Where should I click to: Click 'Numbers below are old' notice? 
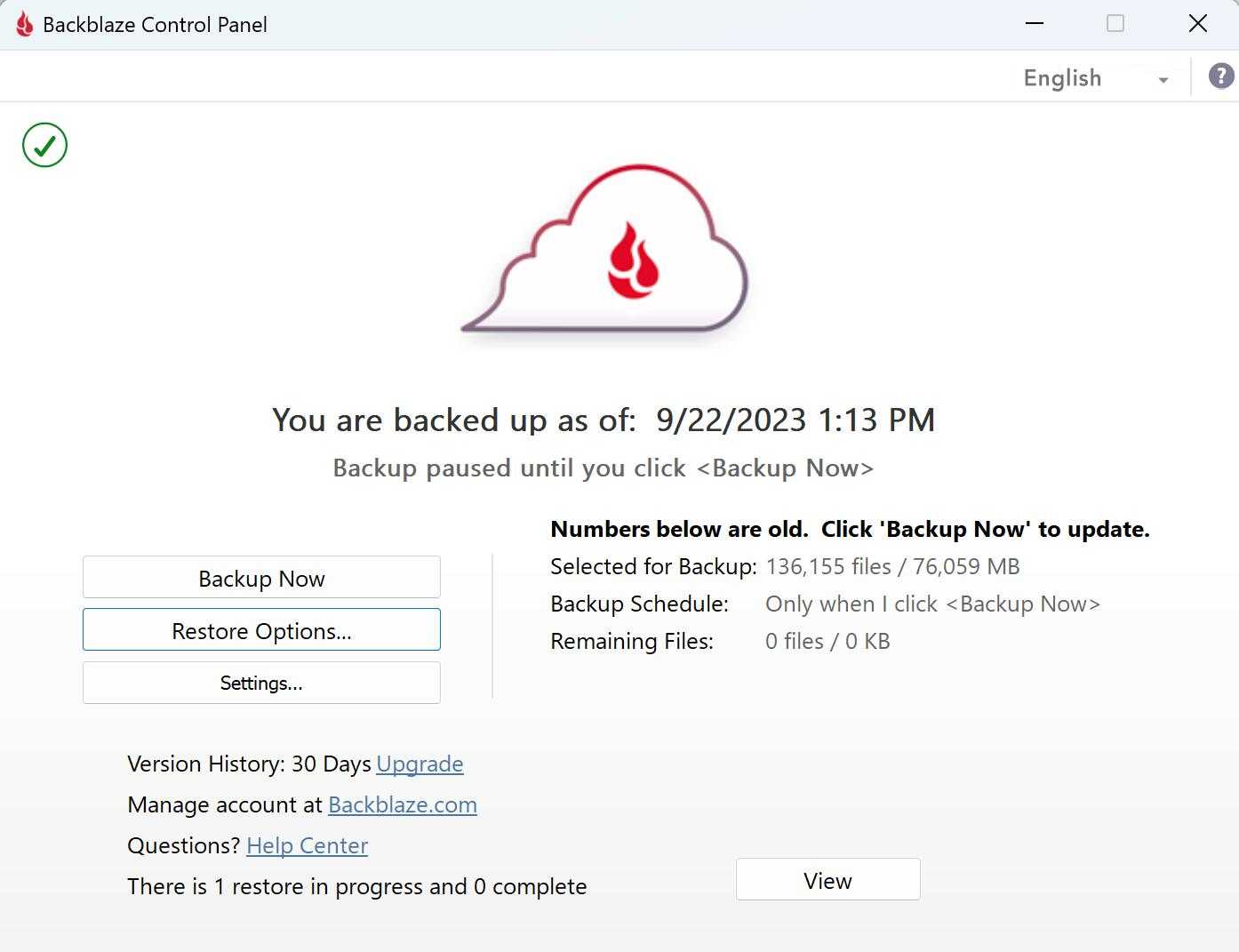coord(850,529)
